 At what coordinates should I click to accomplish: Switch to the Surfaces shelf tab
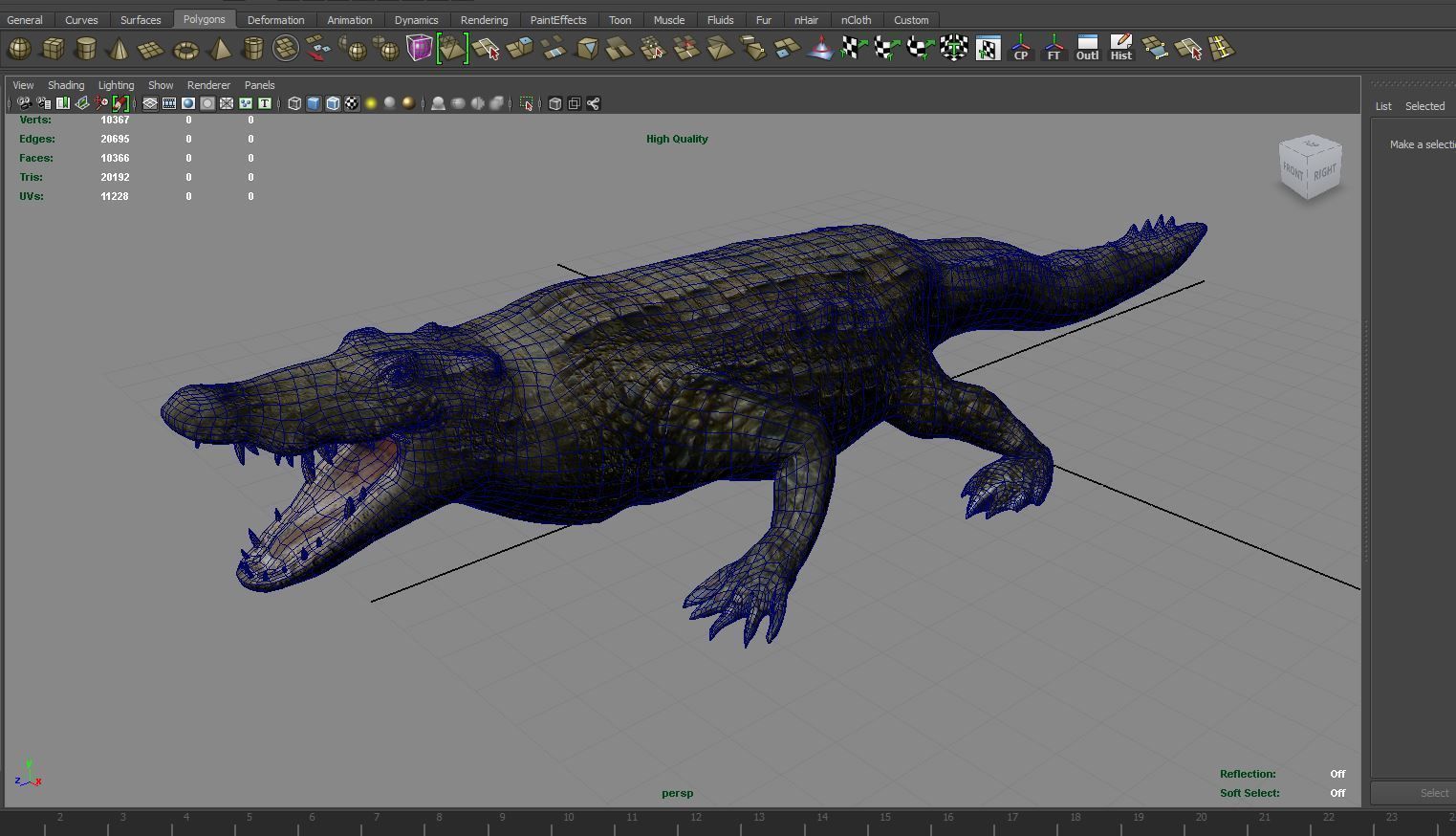point(141,20)
